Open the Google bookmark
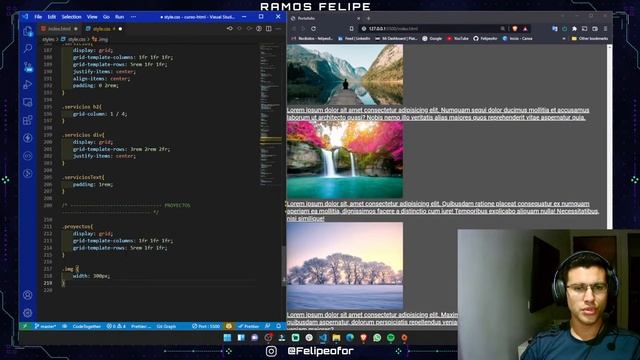This screenshot has height=360, width=640. coord(432,38)
